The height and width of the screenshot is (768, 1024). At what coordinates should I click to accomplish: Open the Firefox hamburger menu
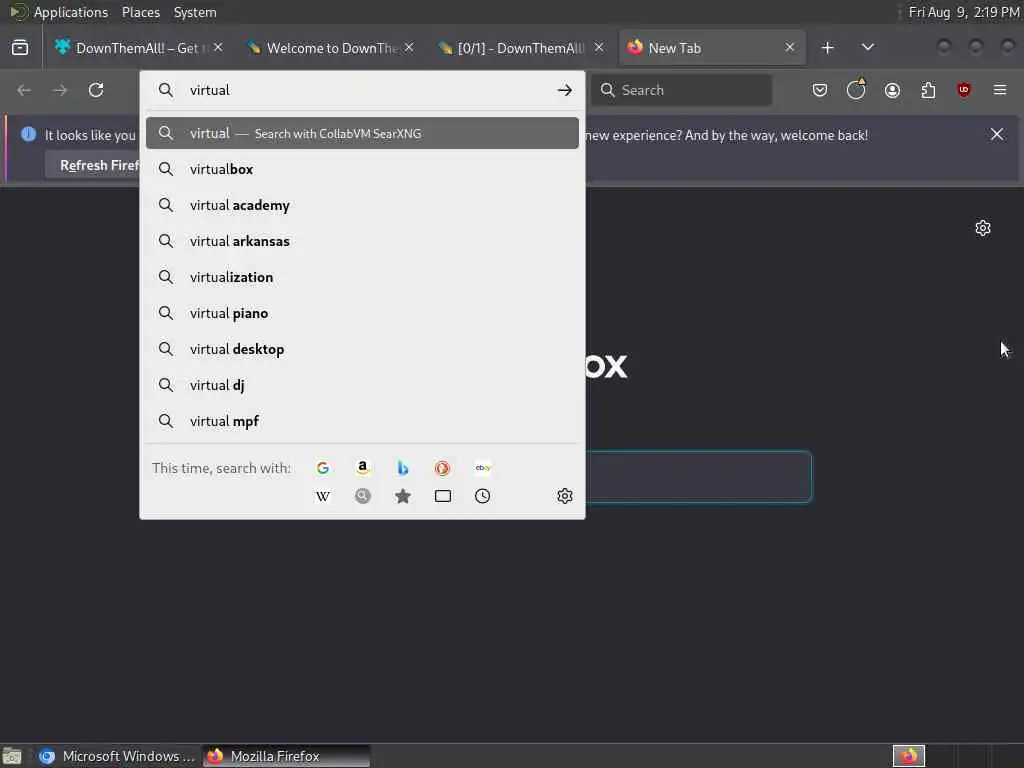[1000, 90]
